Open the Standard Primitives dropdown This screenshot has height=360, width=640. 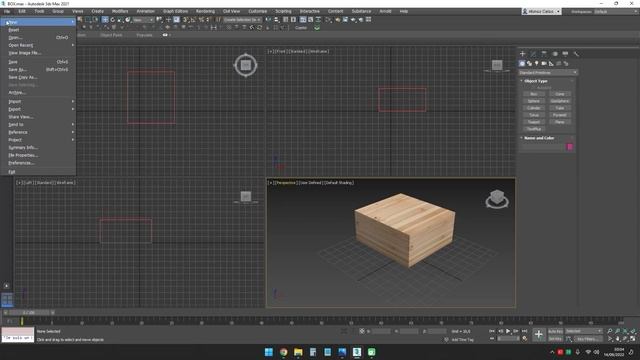(548, 73)
